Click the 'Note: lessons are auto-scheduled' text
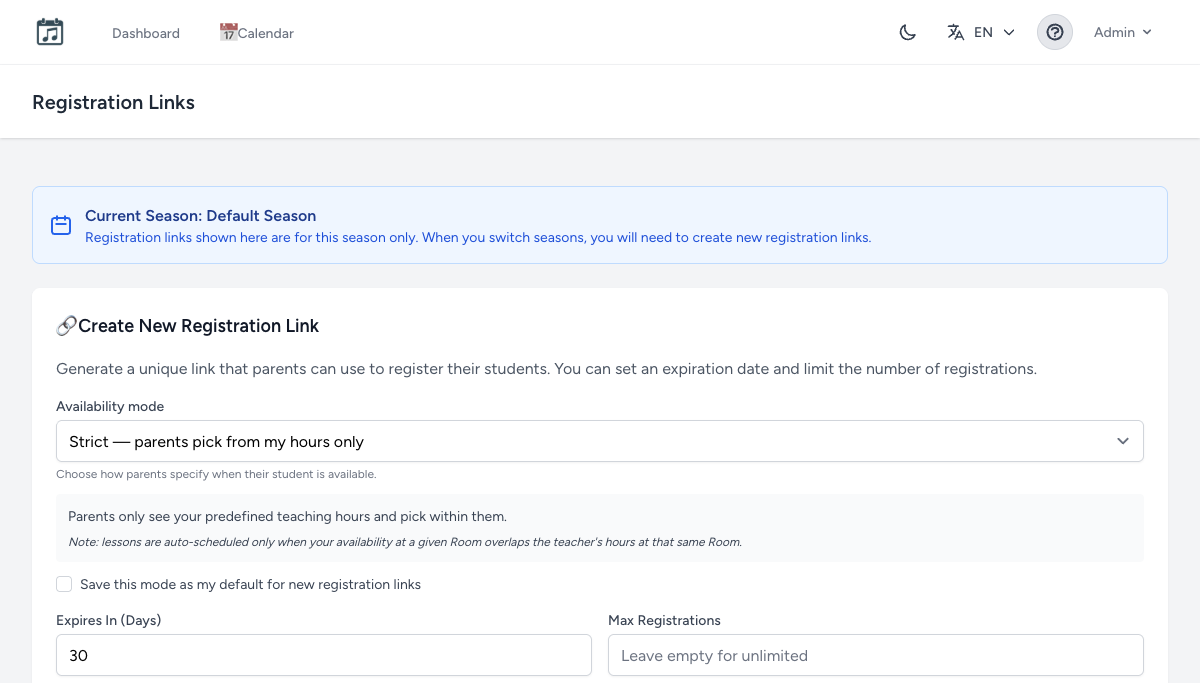Screen dimensions: 1200x683 [405, 542]
